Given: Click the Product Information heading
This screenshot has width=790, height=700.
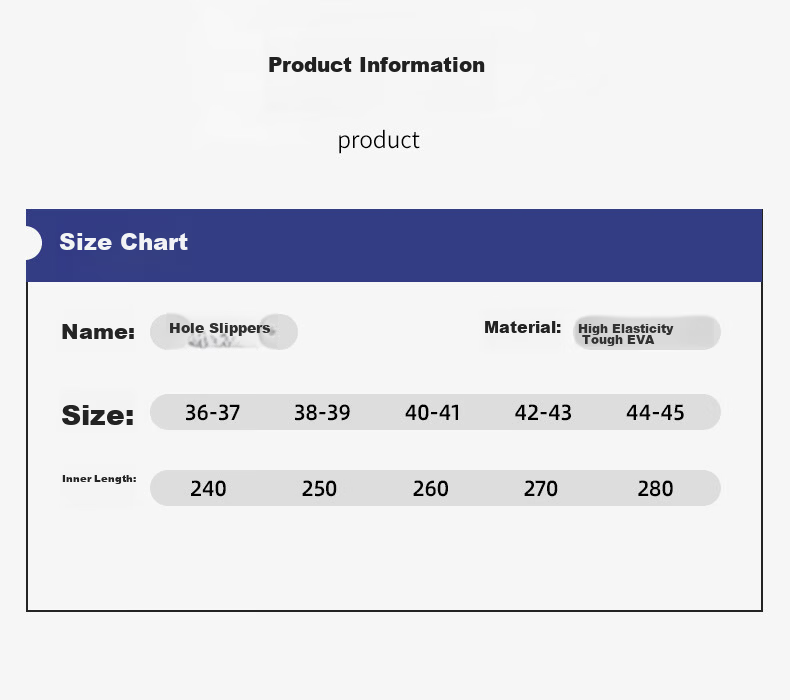Looking at the screenshot, I should point(376,65).
